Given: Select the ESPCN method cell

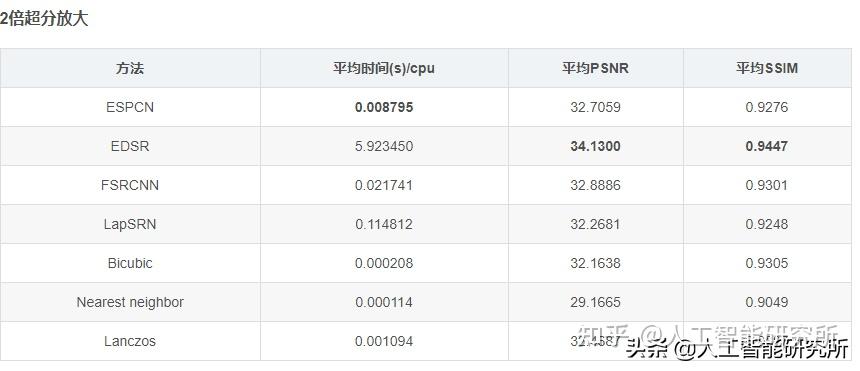Looking at the screenshot, I should [x=130, y=108].
